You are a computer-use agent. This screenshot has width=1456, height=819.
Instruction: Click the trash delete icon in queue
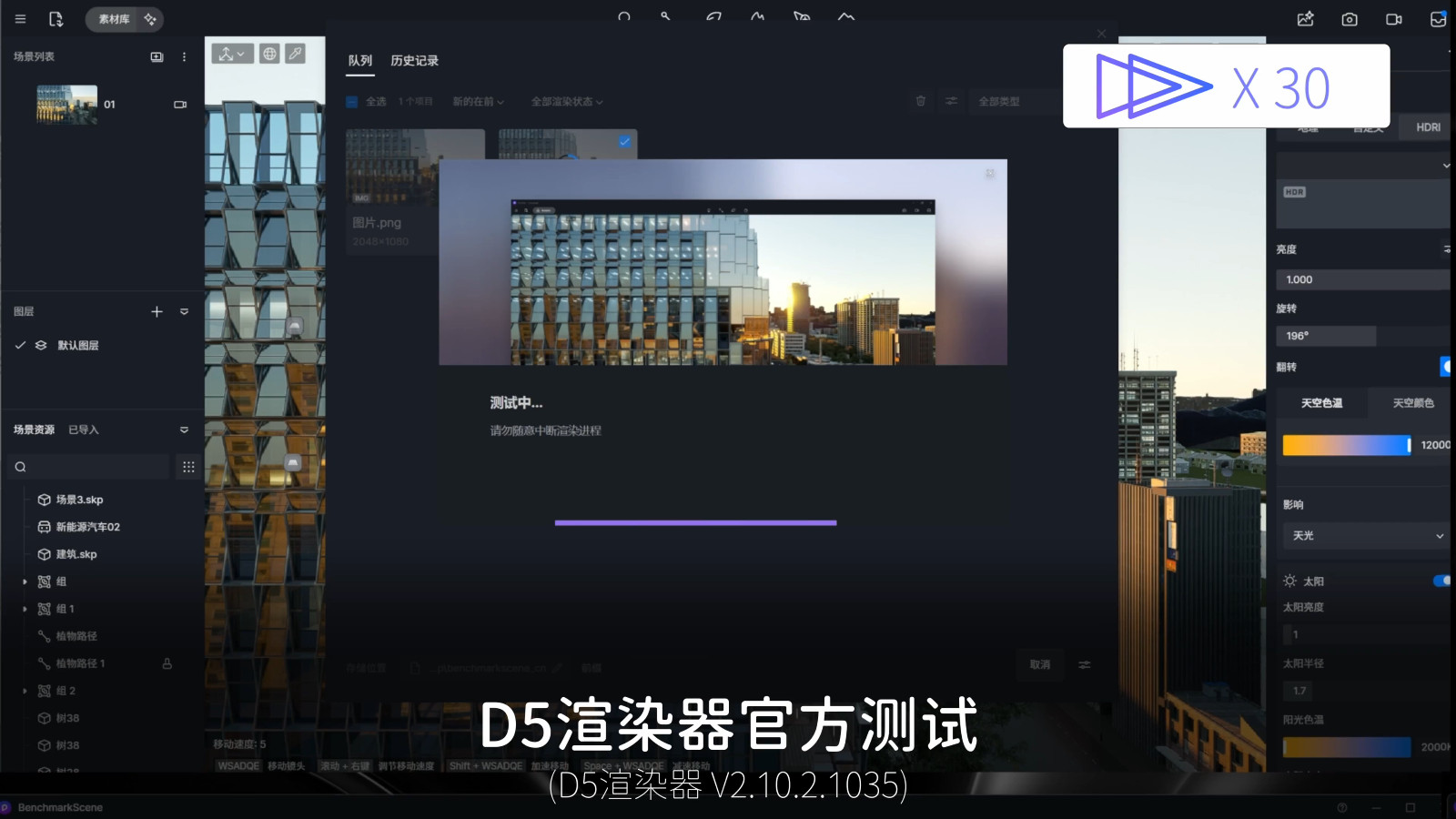tap(921, 101)
